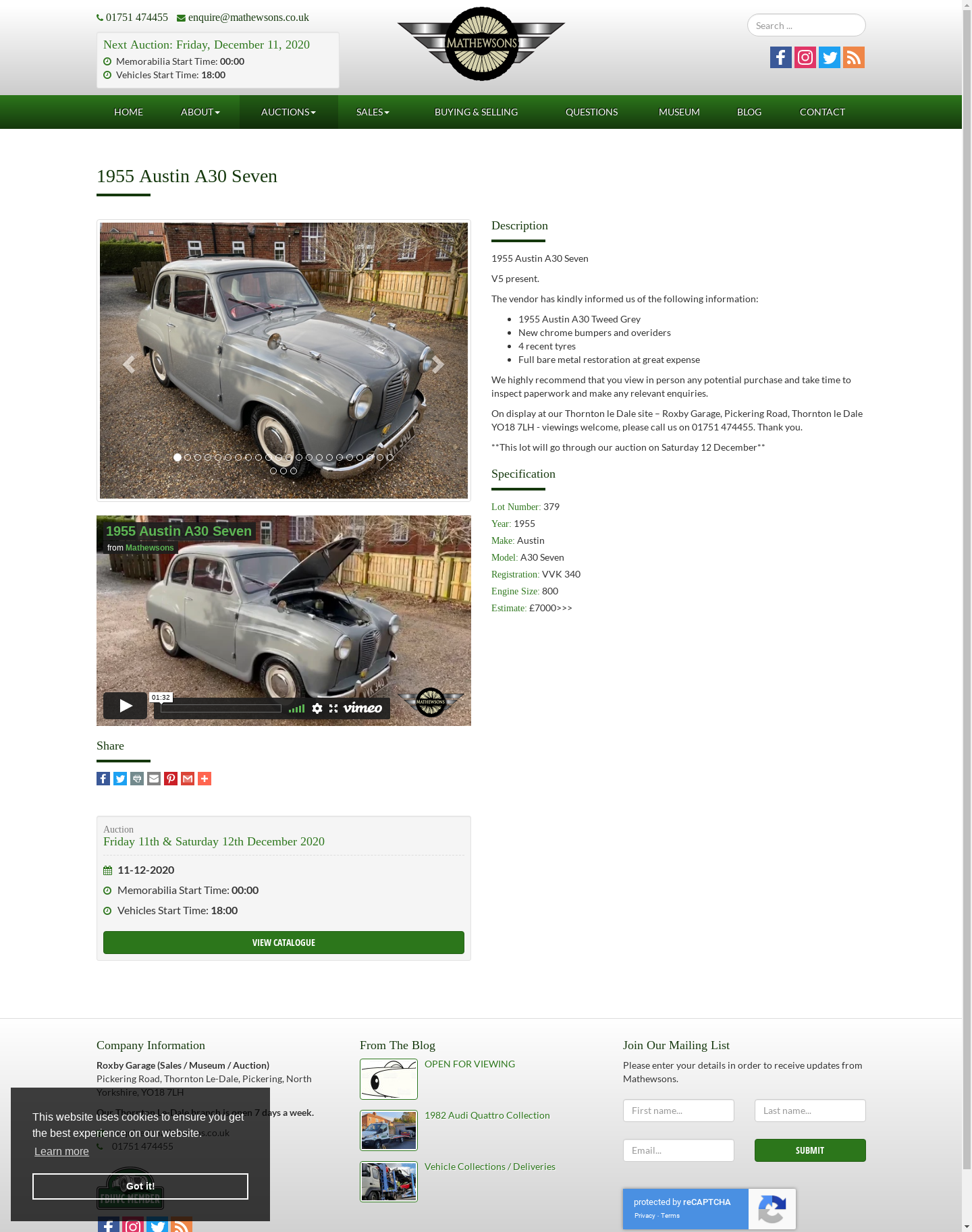Enter video fullscreen mode
972x1232 pixels.
[333, 708]
